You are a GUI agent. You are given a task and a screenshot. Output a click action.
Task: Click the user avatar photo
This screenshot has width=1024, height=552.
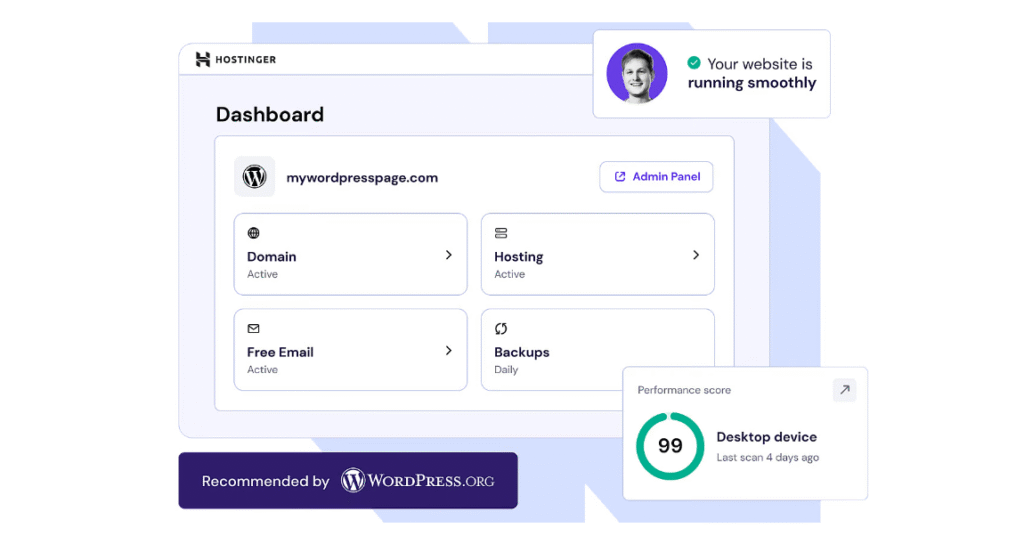(637, 73)
